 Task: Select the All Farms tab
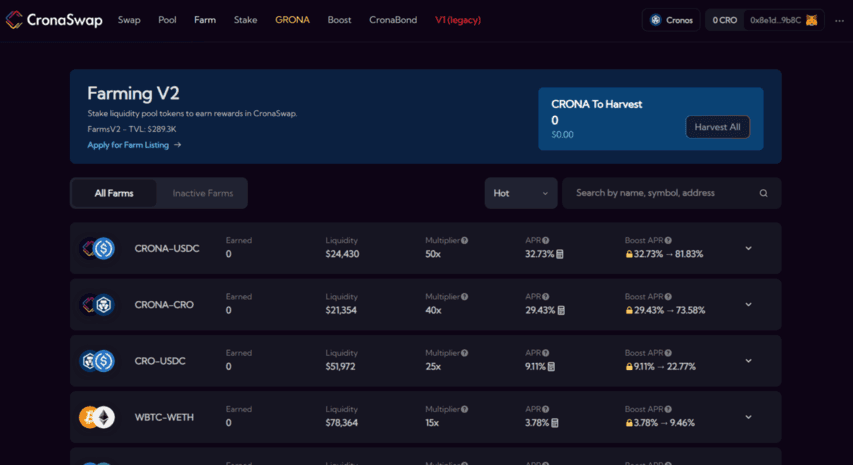[x=114, y=193]
